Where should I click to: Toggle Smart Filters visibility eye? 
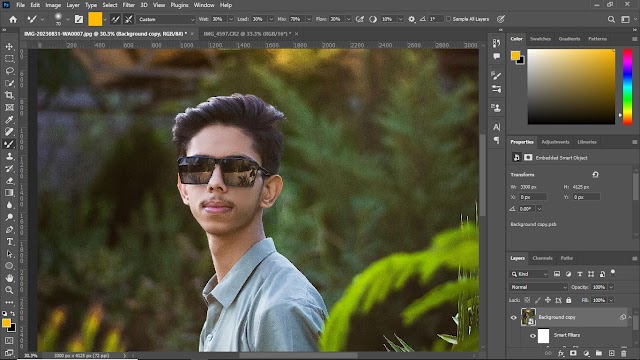(x=533, y=336)
